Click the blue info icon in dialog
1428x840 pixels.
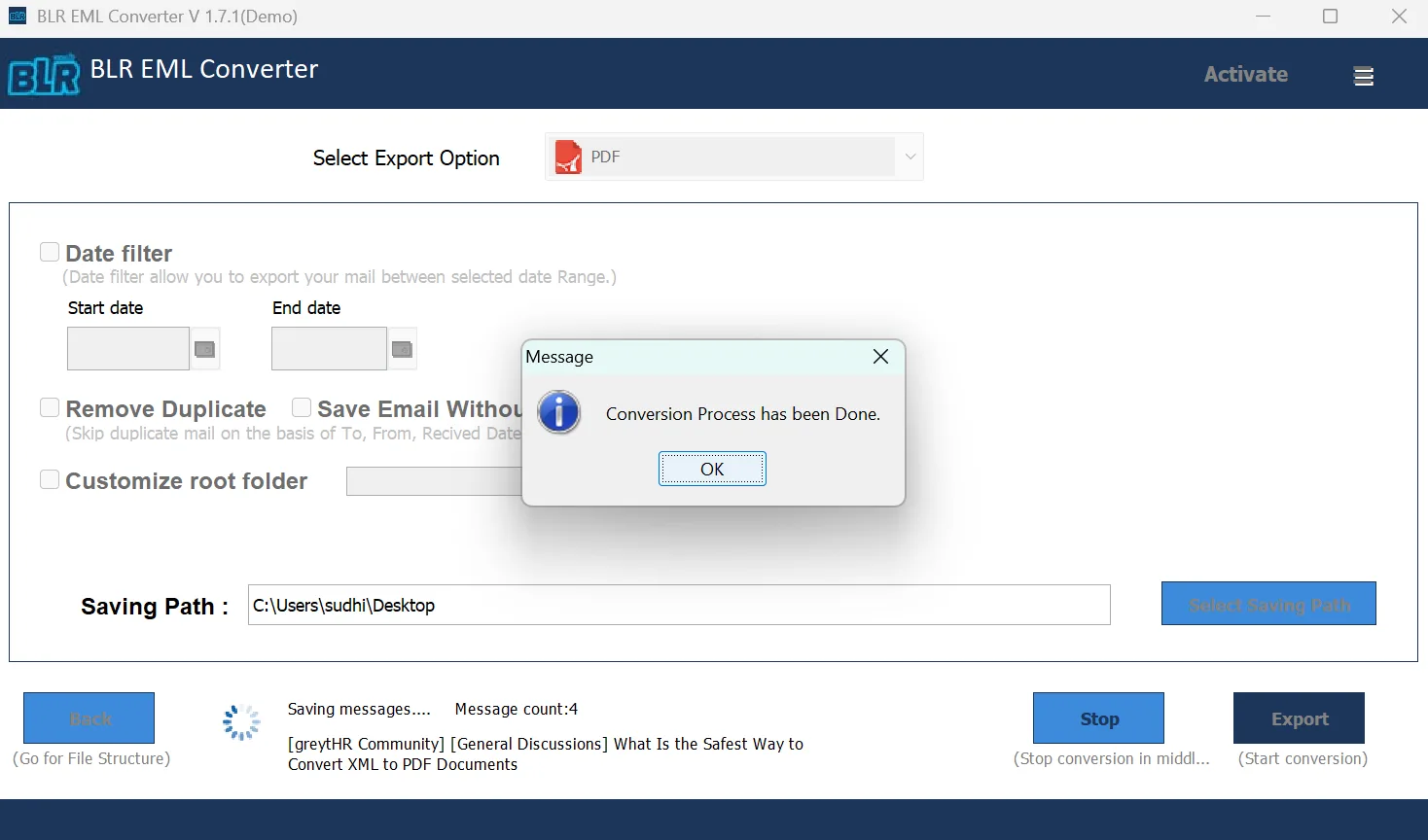coord(559,413)
